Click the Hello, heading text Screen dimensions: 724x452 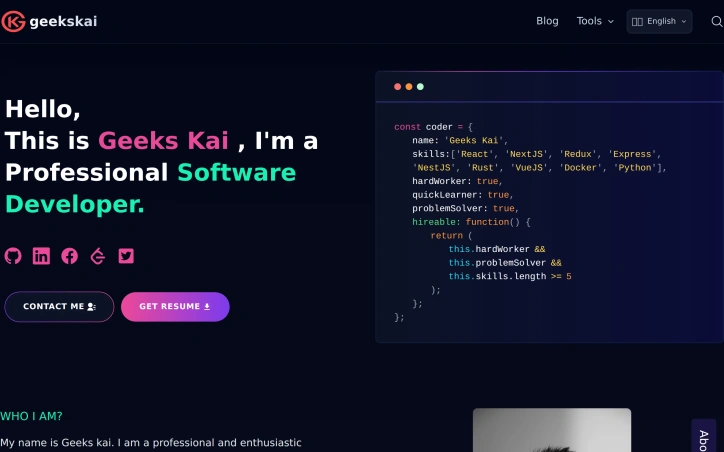[x=43, y=109]
